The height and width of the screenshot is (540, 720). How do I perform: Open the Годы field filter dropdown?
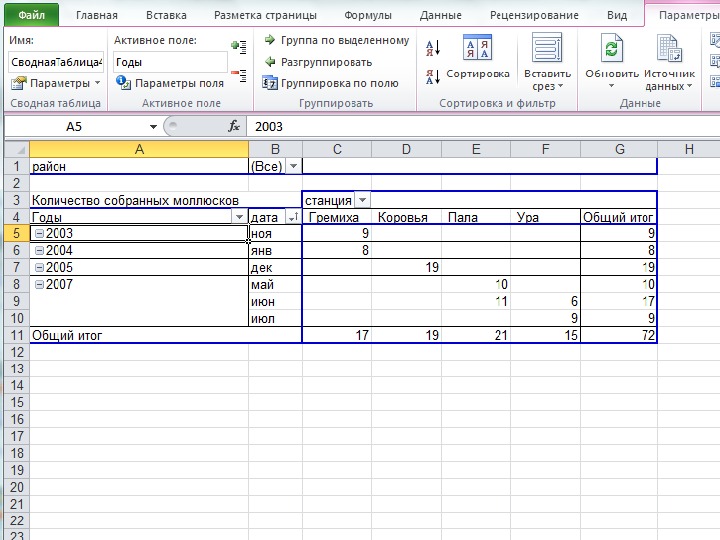[239, 217]
